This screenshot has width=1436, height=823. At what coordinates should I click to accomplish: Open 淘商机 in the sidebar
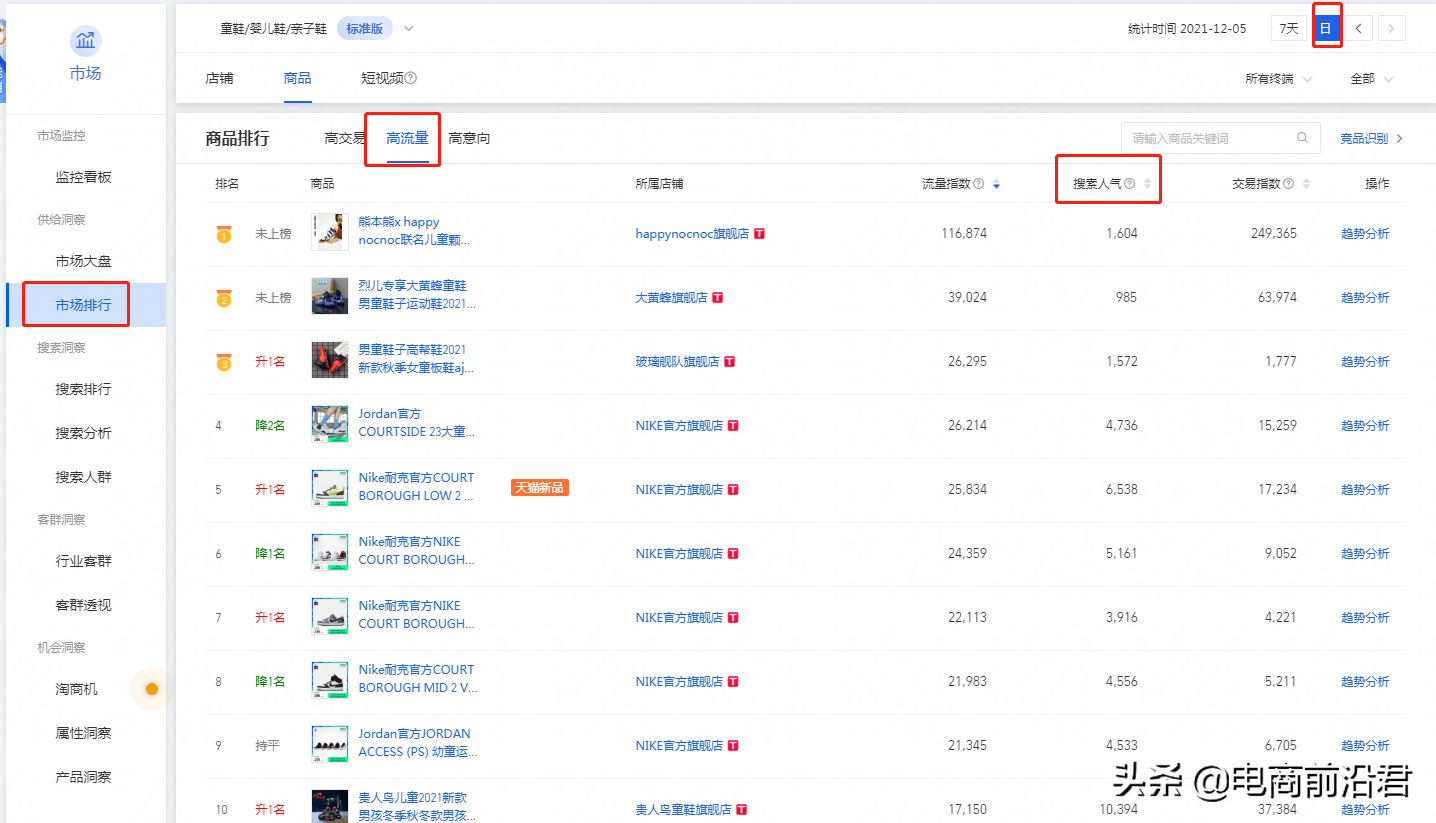77,689
